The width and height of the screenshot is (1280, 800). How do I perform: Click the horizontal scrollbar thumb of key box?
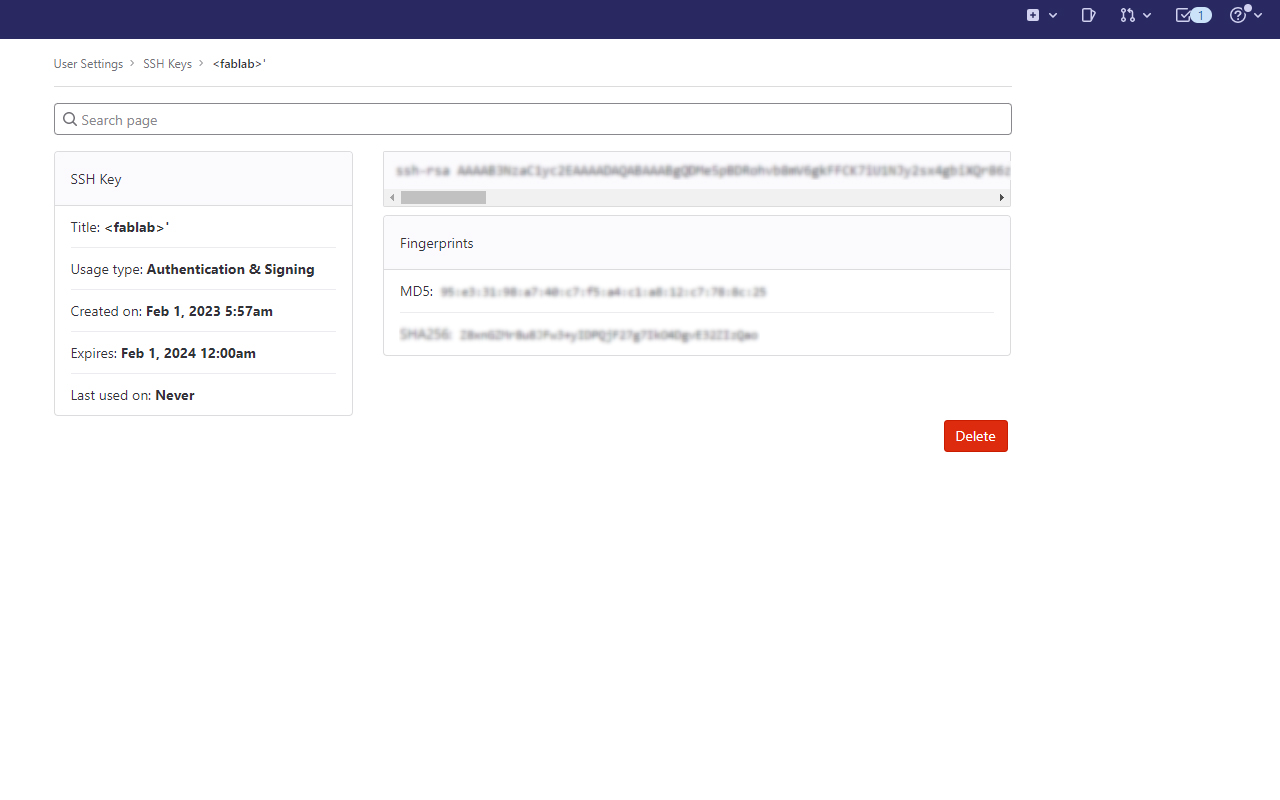[443, 198]
